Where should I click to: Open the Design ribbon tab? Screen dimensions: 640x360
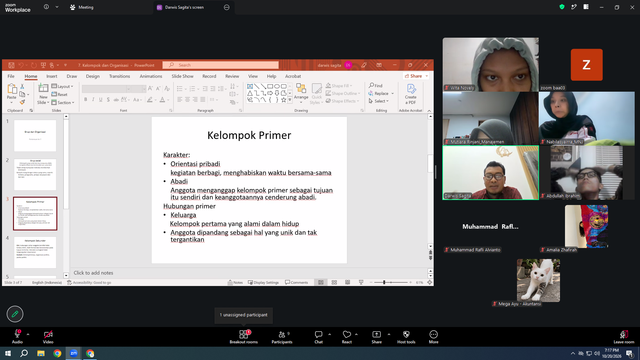[x=93, y=76]
